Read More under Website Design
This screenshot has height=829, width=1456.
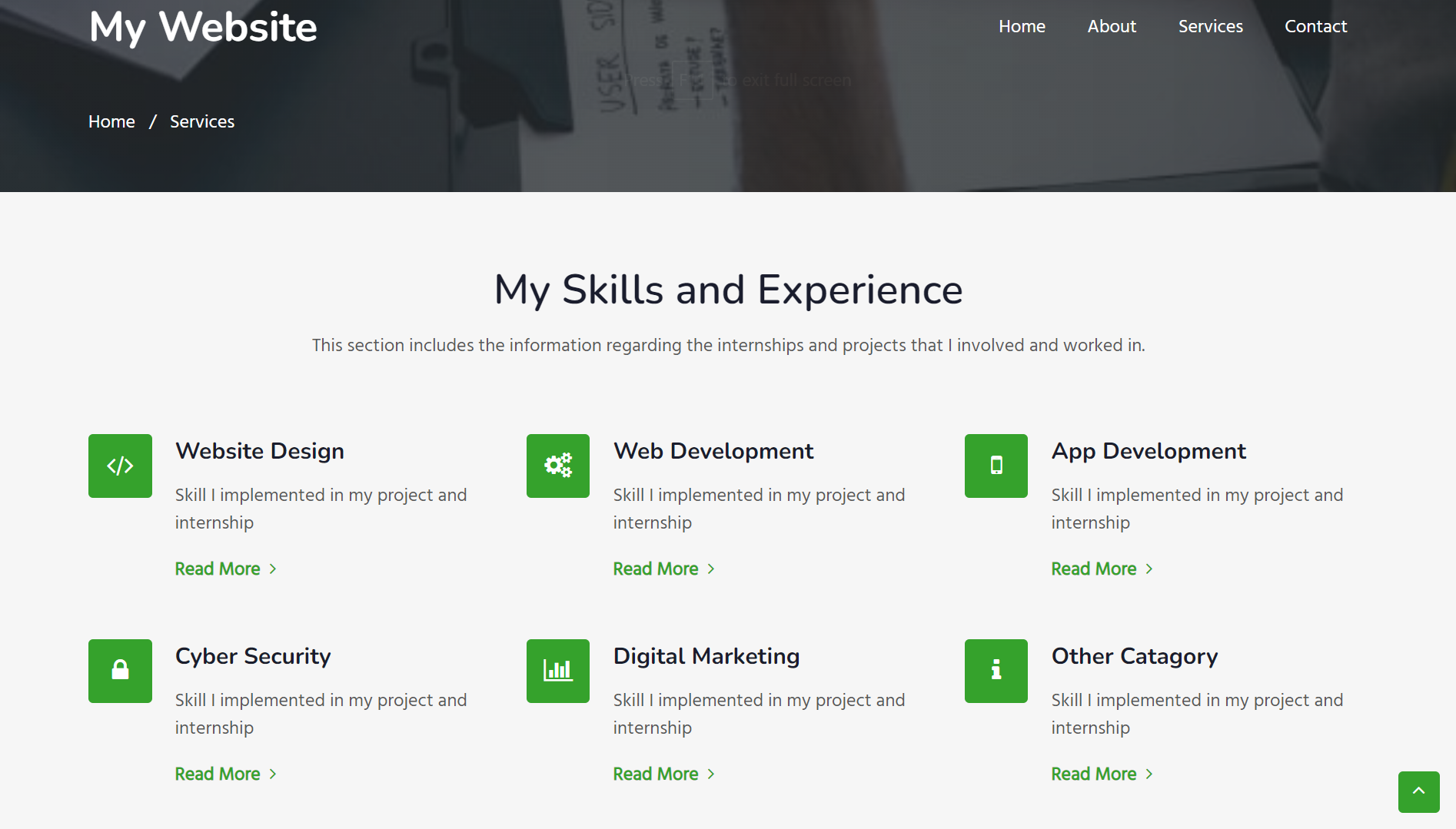pos(226,569)
